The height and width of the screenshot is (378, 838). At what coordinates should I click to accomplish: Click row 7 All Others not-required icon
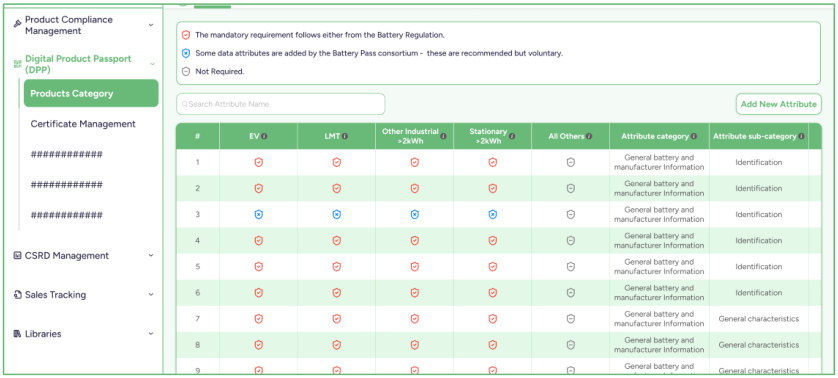pos(570,319)
